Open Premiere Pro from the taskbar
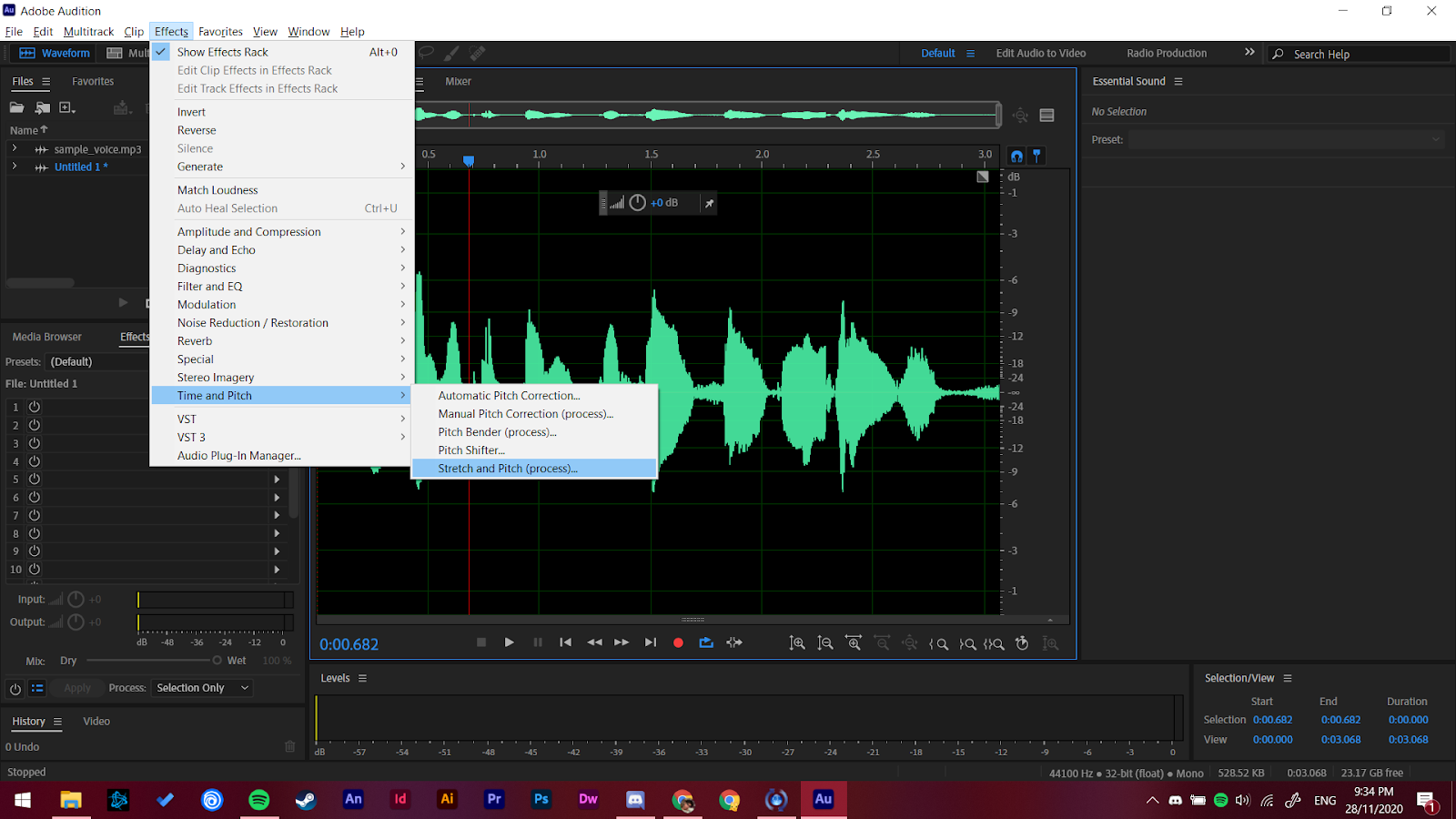Screen dimensions: 1456x819 click(x=494, y=799)
